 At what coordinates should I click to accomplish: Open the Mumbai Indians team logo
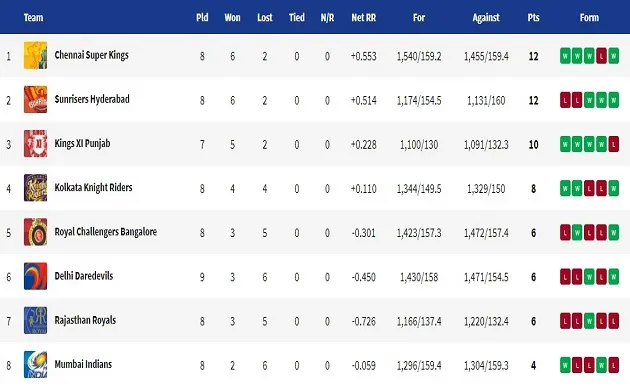pyautogui.click(x=35, y=365)
